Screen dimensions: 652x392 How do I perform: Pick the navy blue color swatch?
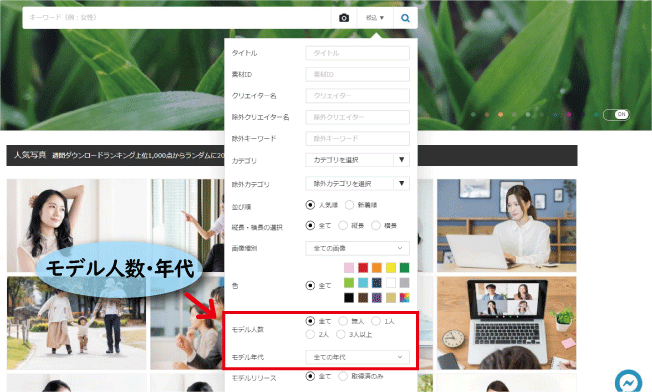[377, 283]
